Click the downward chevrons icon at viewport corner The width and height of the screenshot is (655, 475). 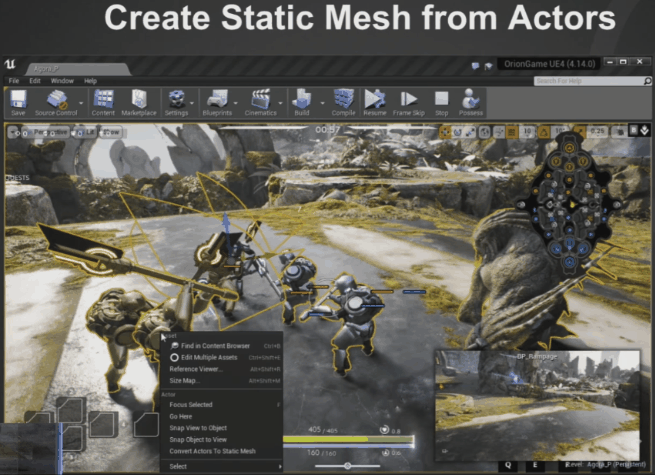[645, 131]
